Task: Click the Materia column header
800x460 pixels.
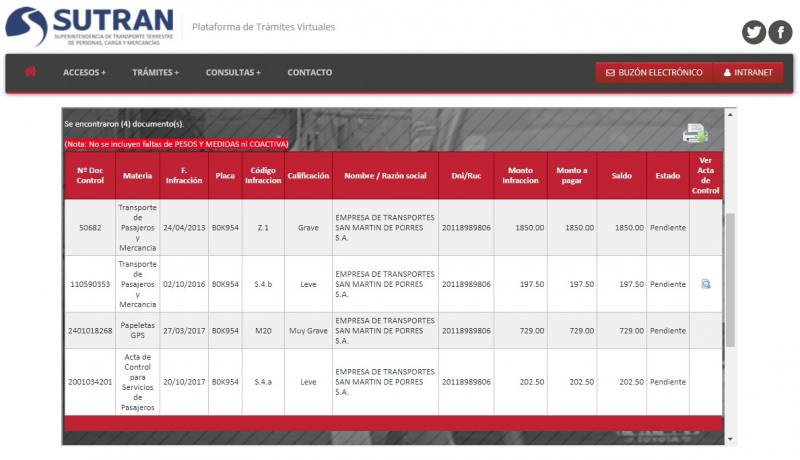Action: (137, 175)
